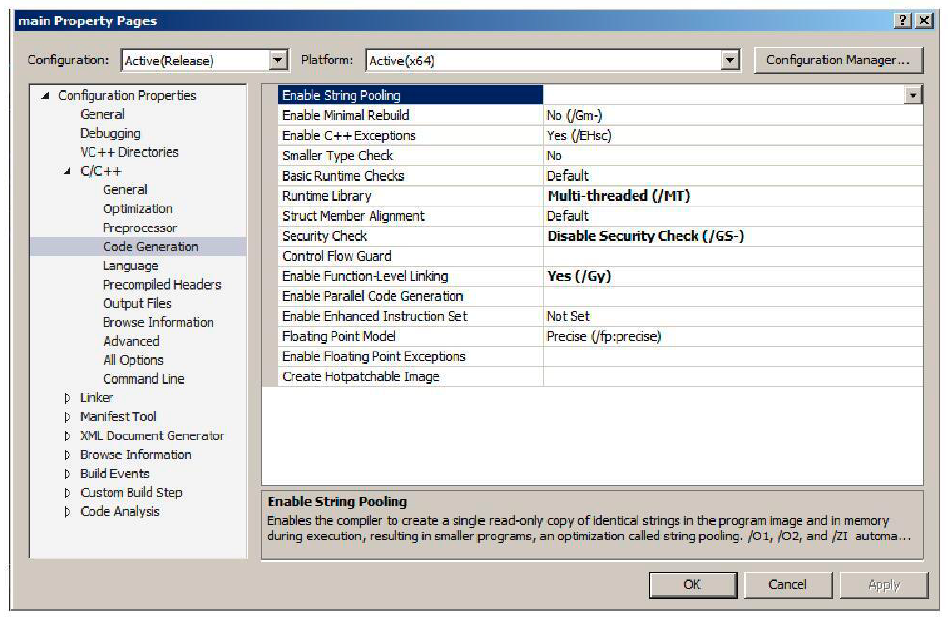Open Enable String Pooling value dropdown arrow
Viewport: 948px width, 619px height.
[912, 95]
